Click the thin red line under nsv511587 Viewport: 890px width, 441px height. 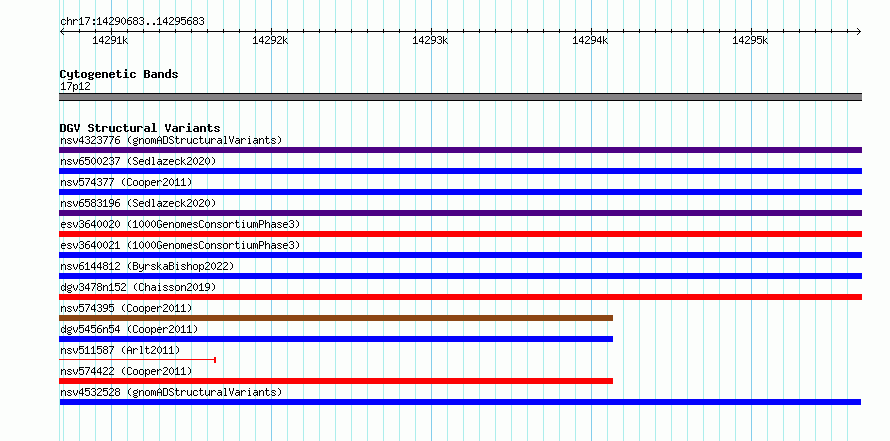click(137, 360)
